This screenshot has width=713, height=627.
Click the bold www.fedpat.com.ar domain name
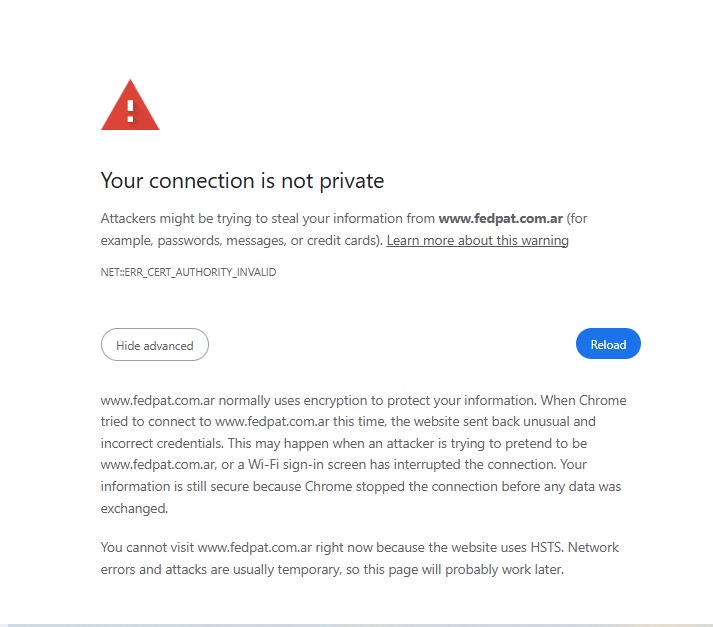pyautogui.click(x=501, y=218)
